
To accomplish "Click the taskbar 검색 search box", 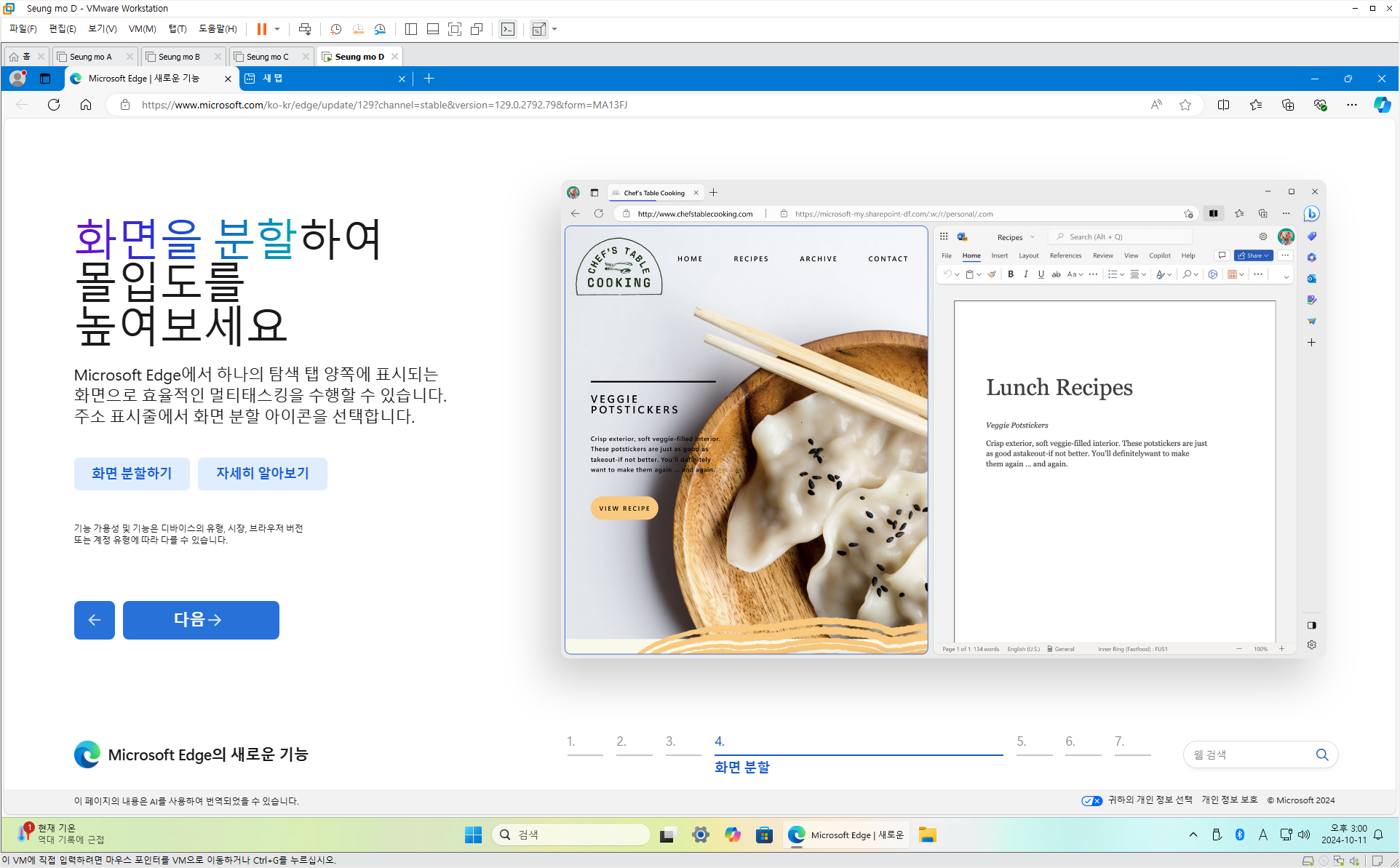I will coord(571,835).
